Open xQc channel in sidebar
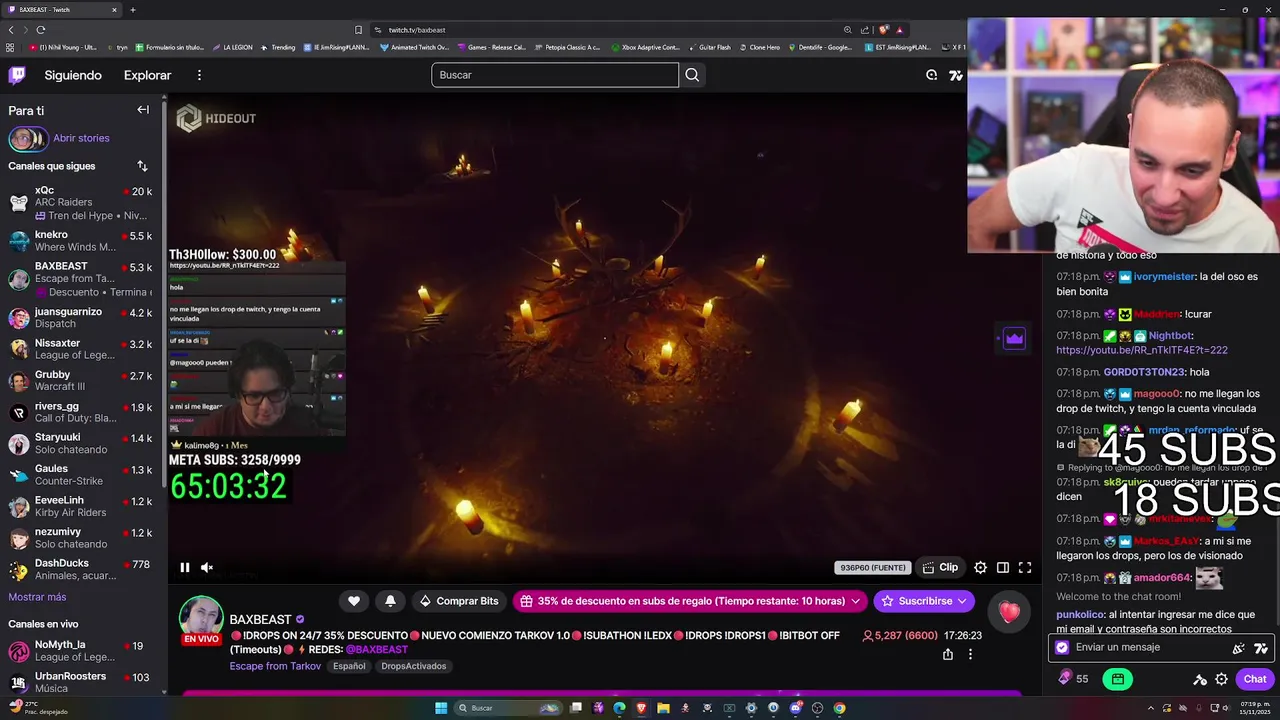 point(80,203)
